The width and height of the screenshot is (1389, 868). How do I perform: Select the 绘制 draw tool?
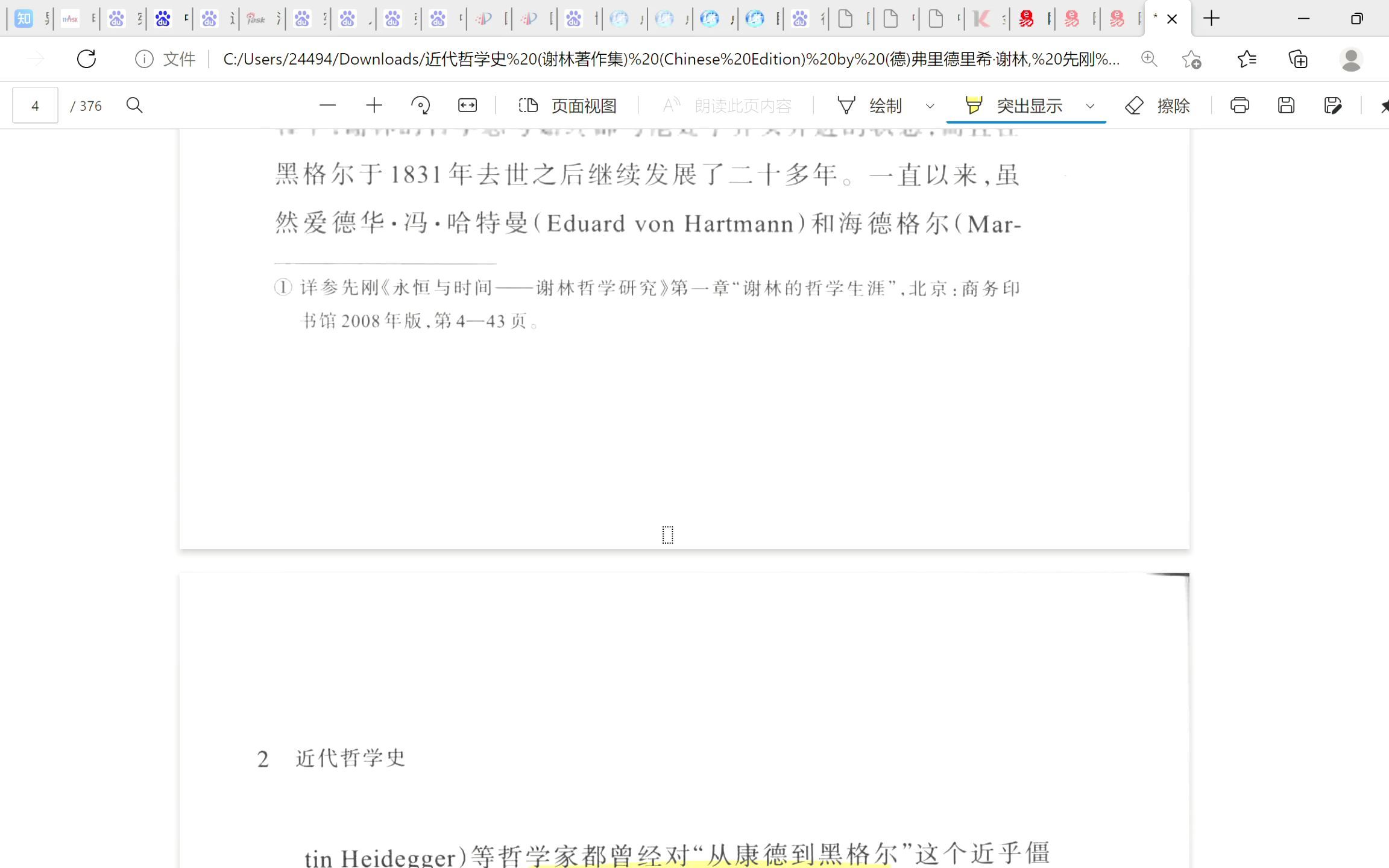(x=869, y=105)
